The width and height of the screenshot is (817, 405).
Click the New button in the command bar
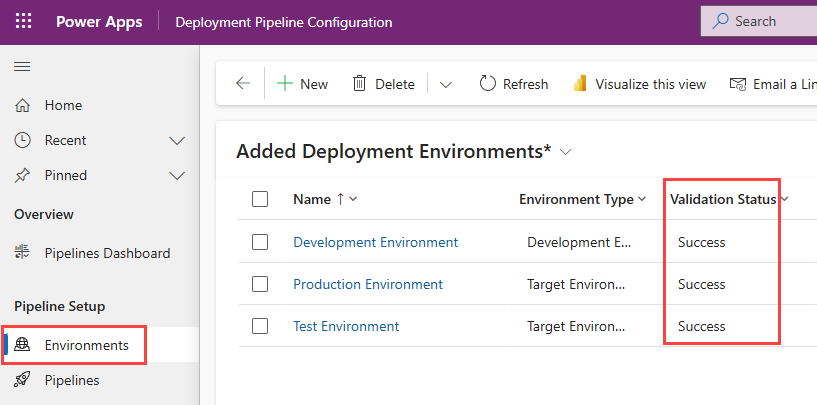coord(302,84)
